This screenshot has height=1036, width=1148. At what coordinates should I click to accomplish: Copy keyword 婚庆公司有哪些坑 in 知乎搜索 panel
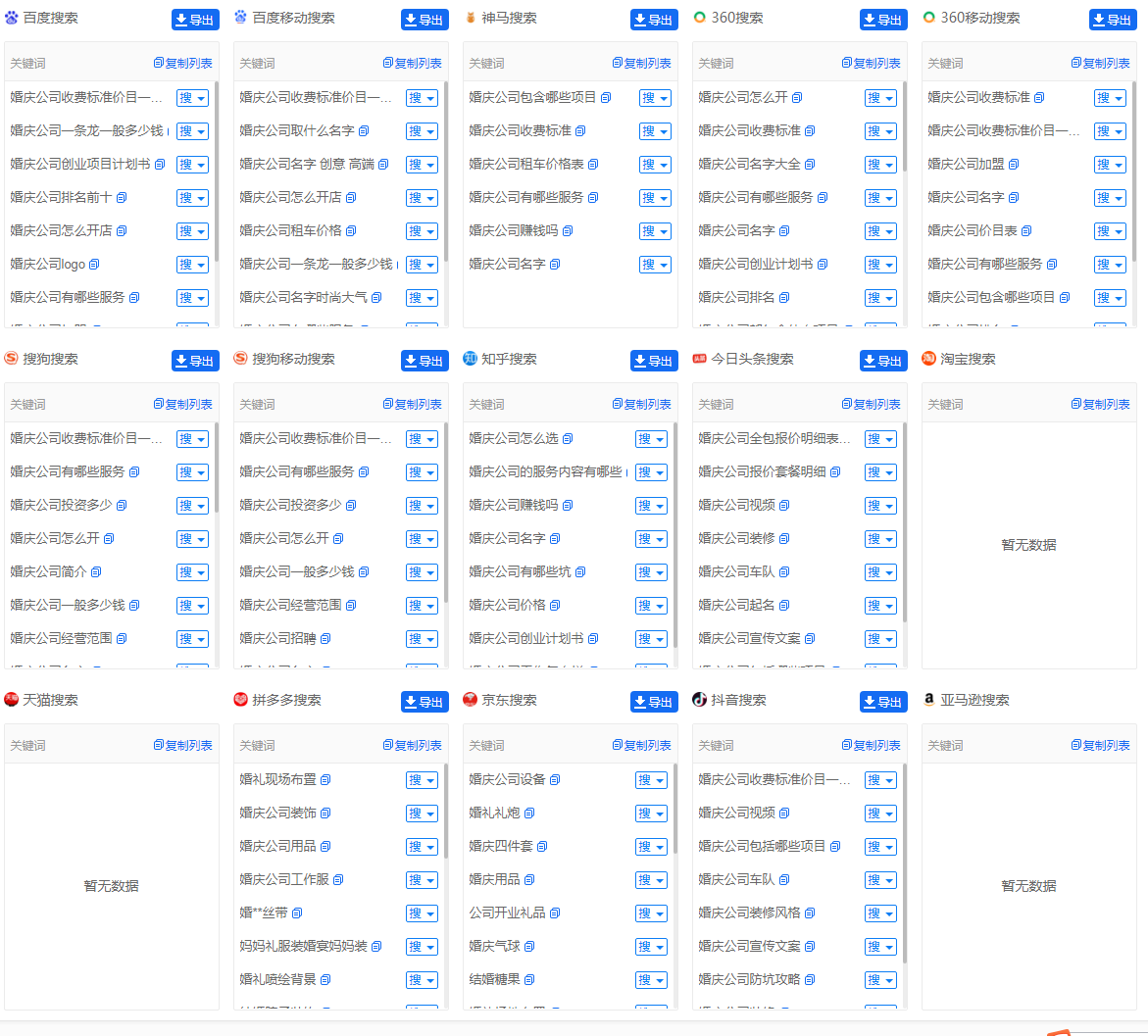[x=579, y=571]
